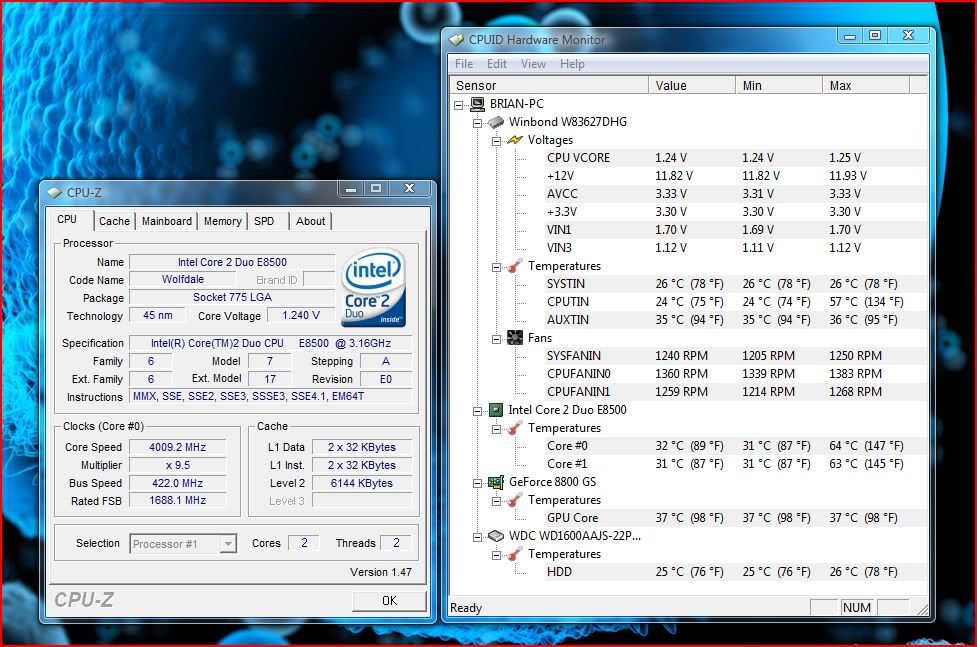Click the OK button in CPU-Z
Image resolution: width=977 pixels, height=647 pixels.
[x=389, y=601]
